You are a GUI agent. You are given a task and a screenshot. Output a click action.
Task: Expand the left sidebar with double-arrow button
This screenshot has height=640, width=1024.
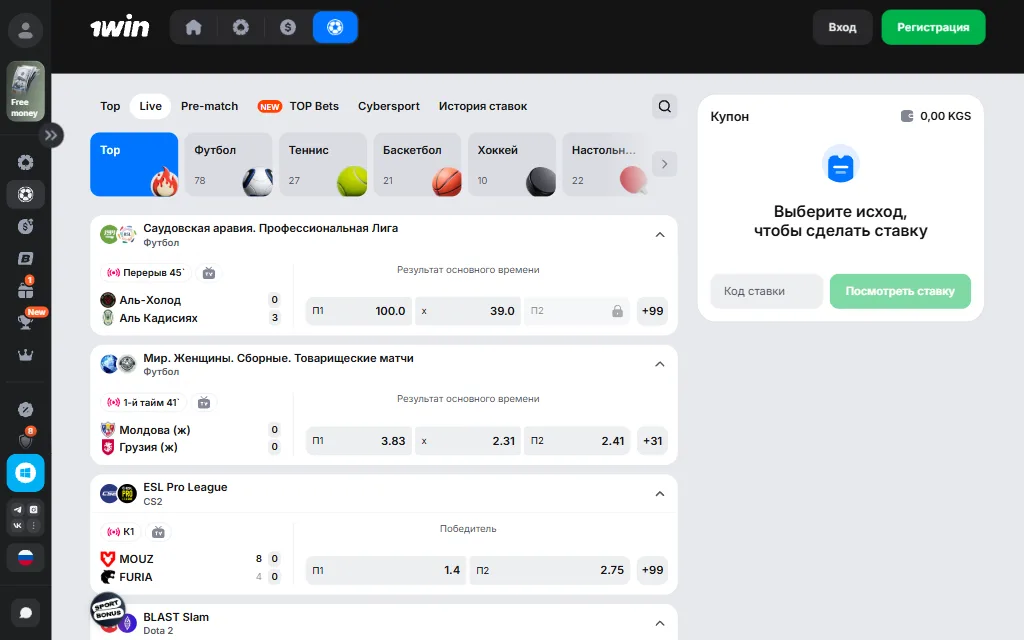point(51,135)
